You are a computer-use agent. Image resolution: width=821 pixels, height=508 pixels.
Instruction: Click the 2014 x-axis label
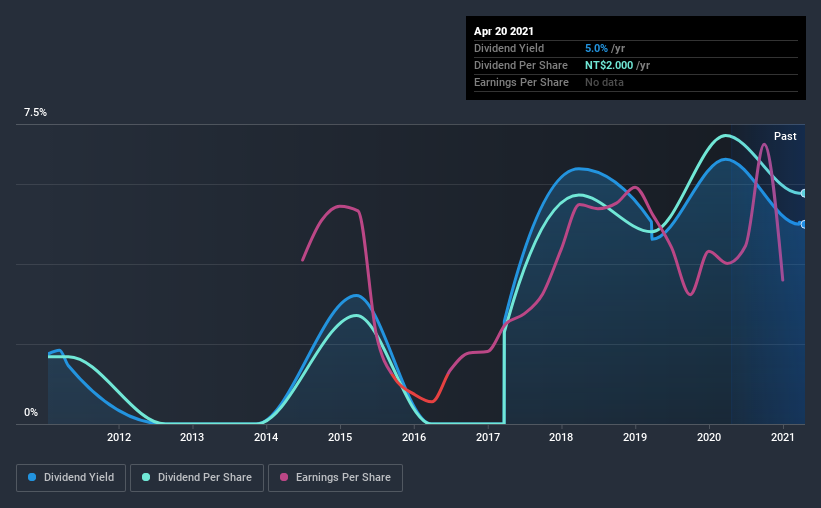(x=266, y=437)
